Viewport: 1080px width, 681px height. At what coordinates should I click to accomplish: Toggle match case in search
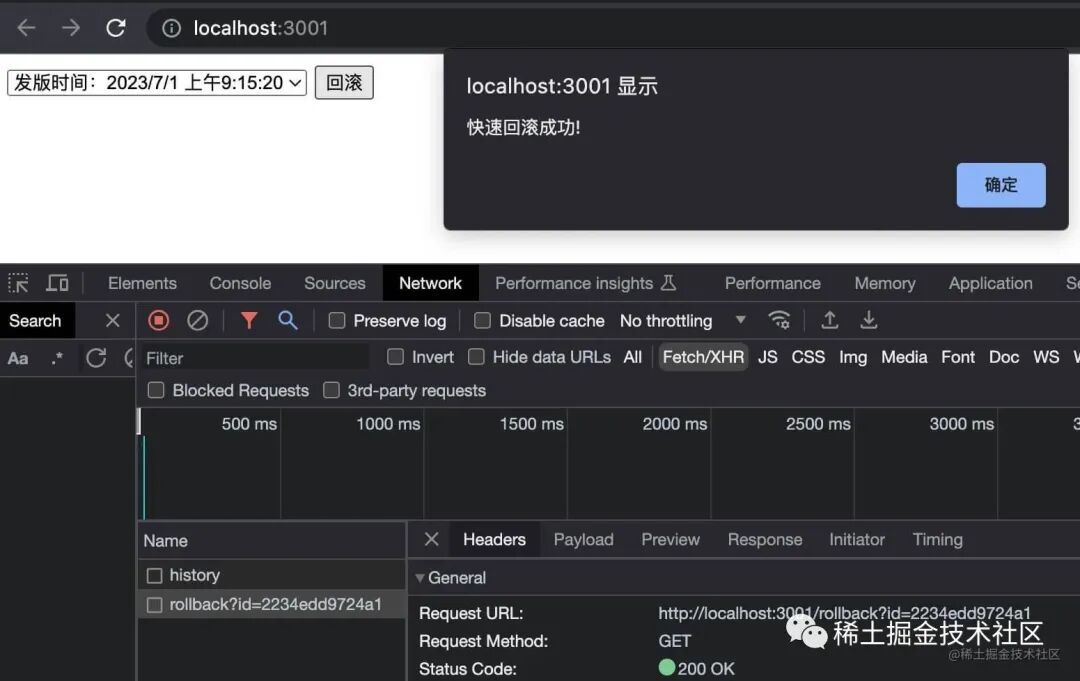(18, 358)
